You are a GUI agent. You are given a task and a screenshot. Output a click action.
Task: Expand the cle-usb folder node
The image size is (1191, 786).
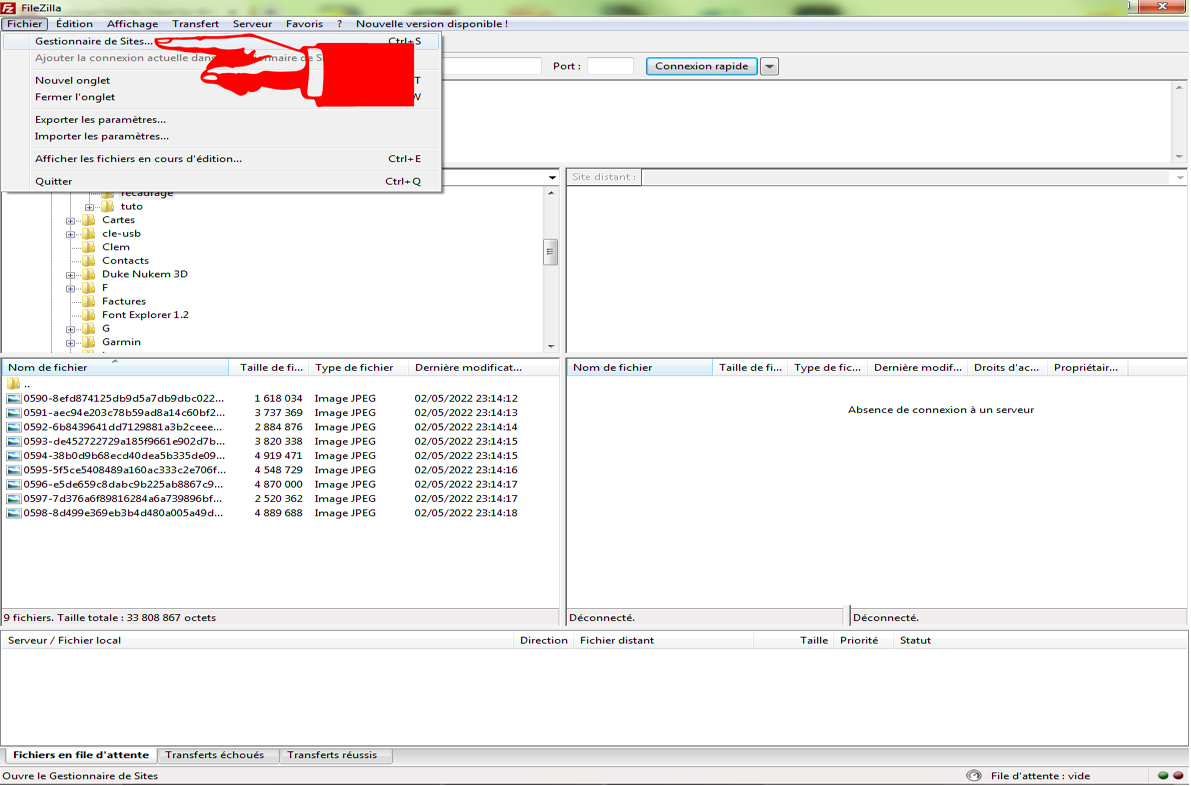70,234
